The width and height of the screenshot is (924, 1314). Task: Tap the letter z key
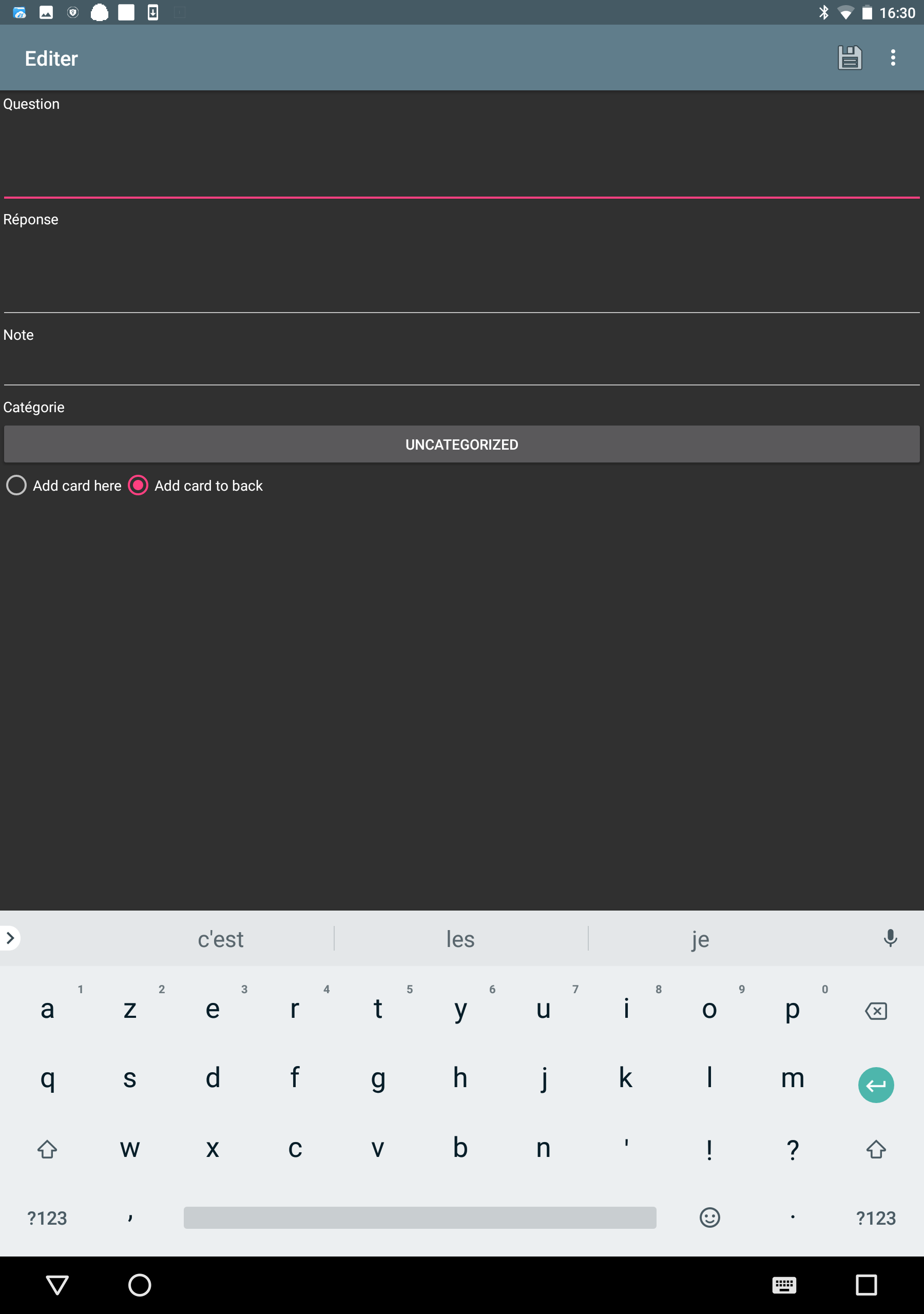(130, 1010)
